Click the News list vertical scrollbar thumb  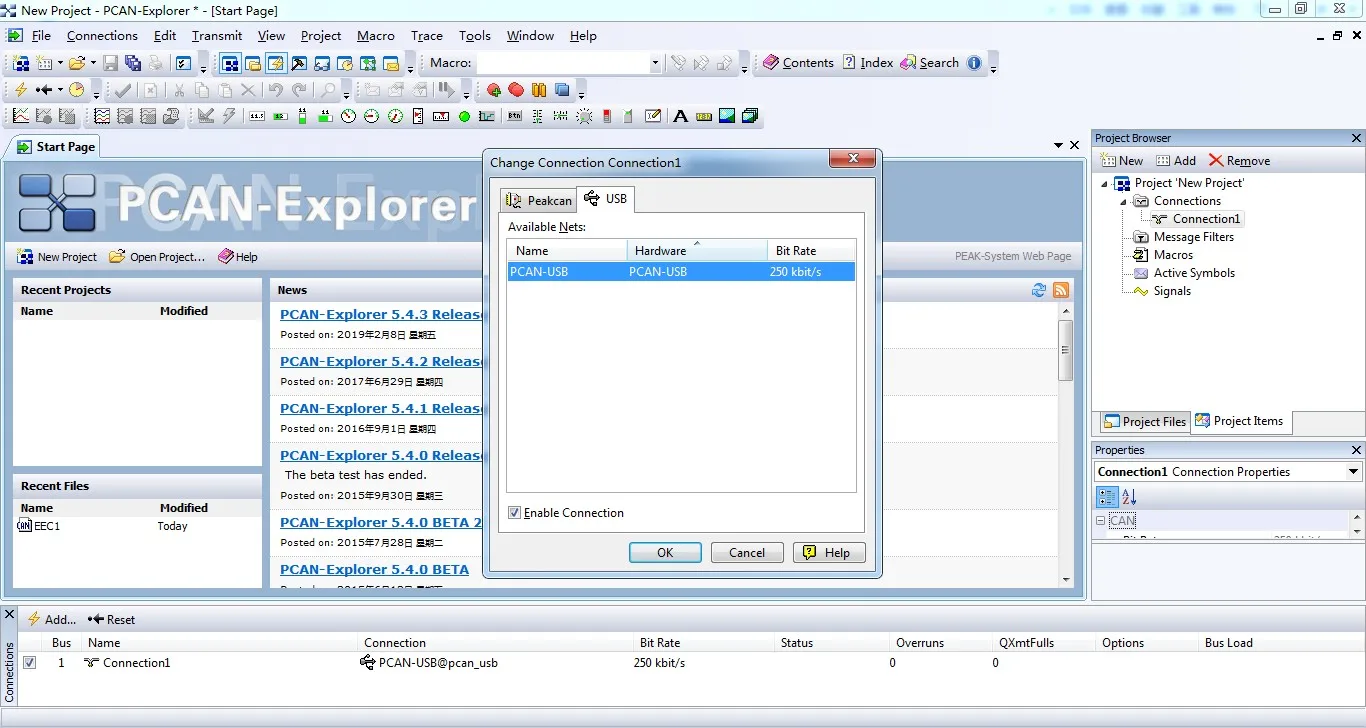click(x=1065, y=351)
